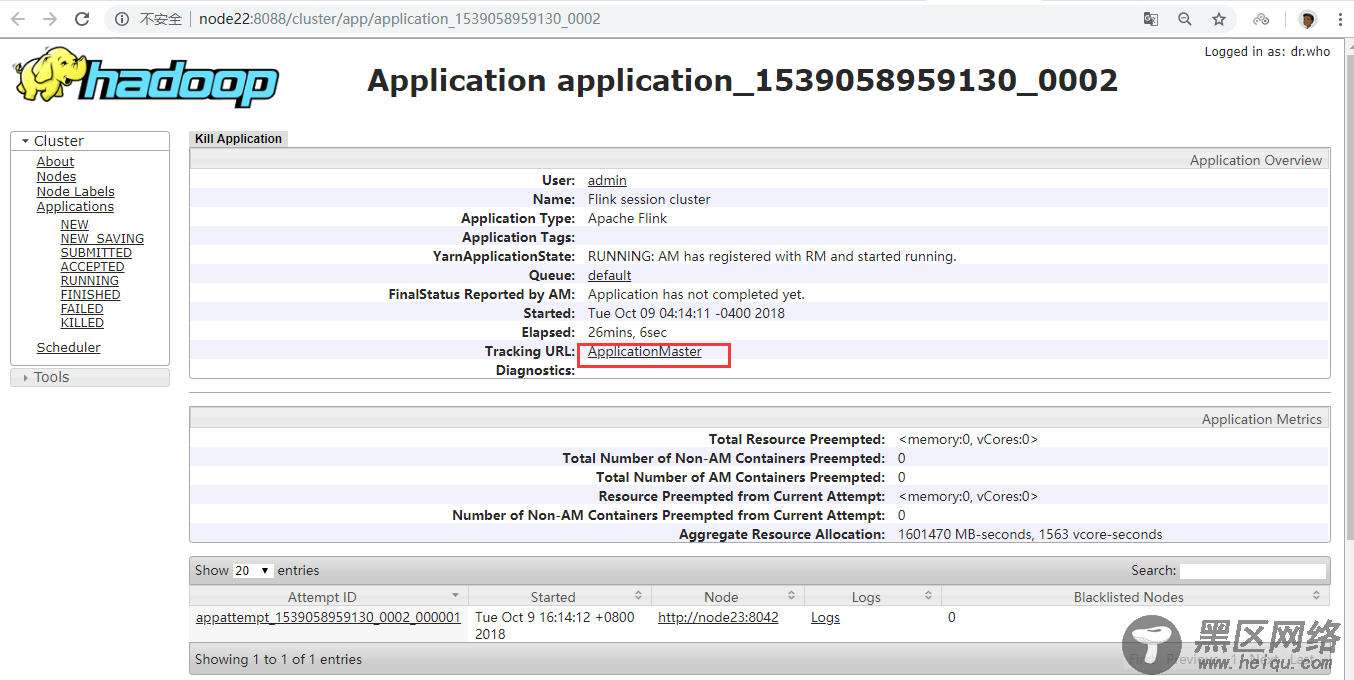Filter applications by ACCEPTED state
The height and width of the screenshot is (680, 1354).
(x=93, y=267)
